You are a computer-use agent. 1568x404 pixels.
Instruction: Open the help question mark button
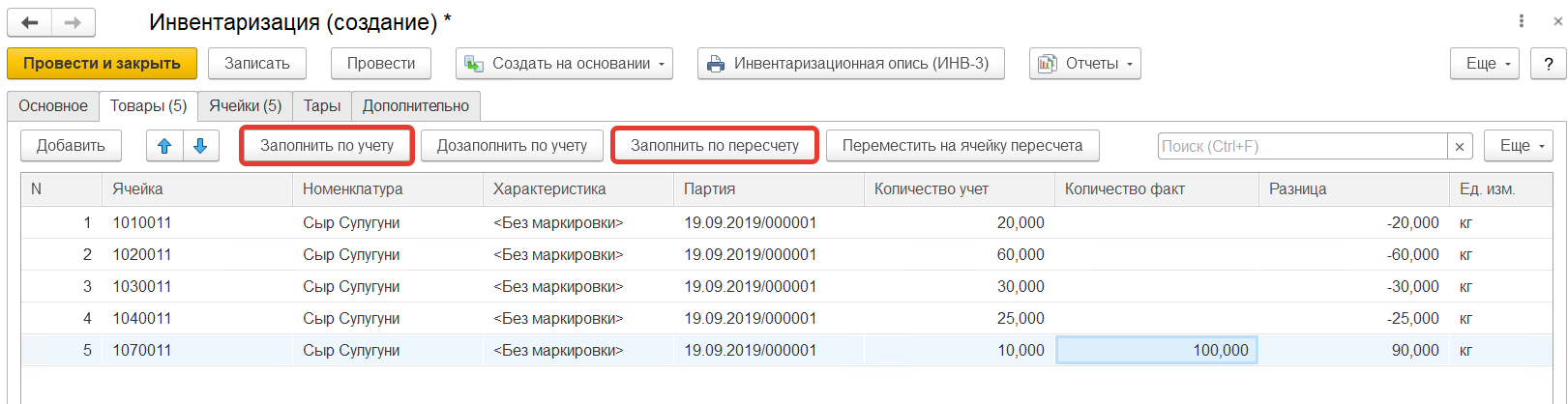(1549, 64)
